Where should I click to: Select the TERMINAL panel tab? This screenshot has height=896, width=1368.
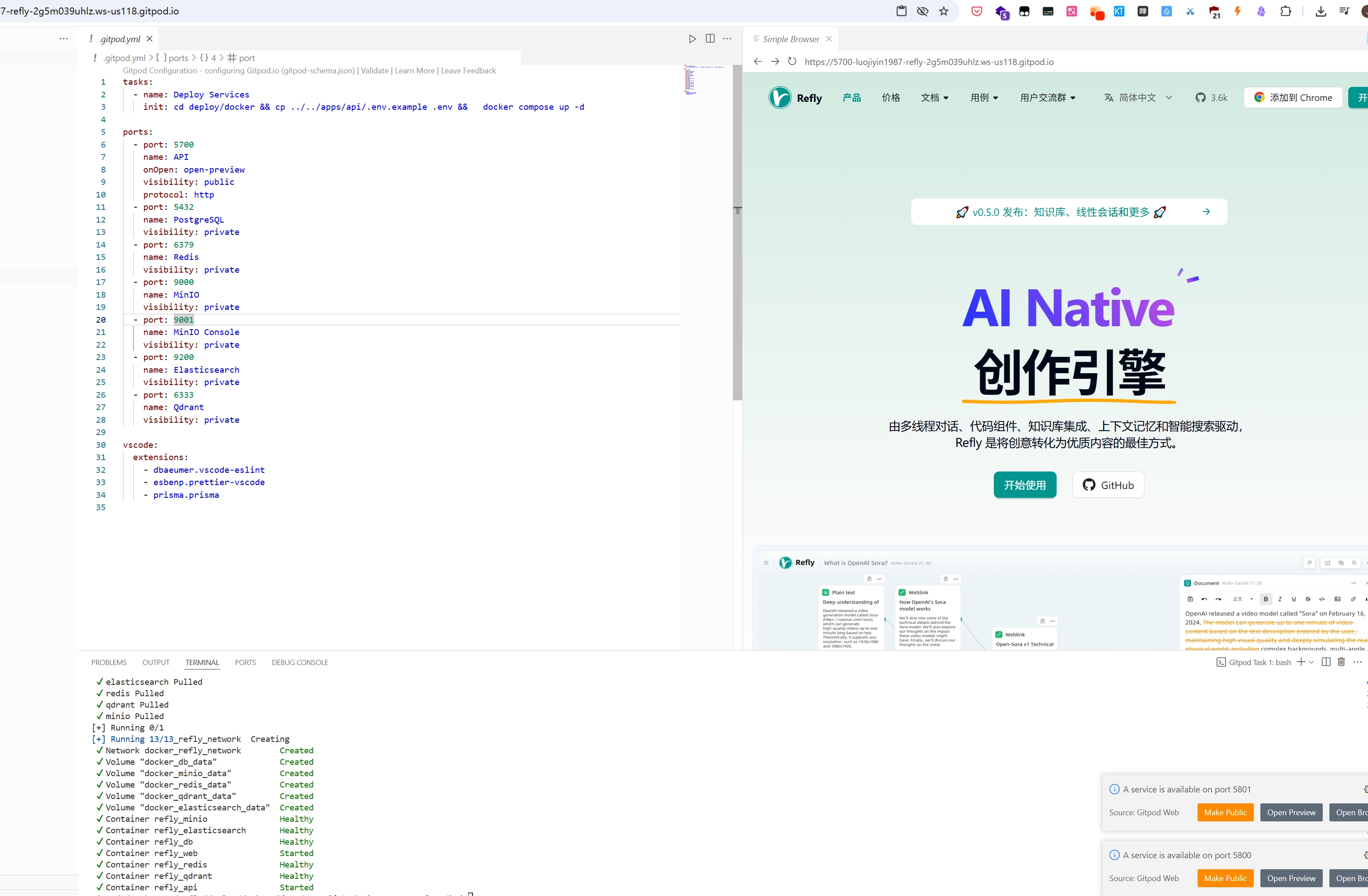(x=202, y=662)
